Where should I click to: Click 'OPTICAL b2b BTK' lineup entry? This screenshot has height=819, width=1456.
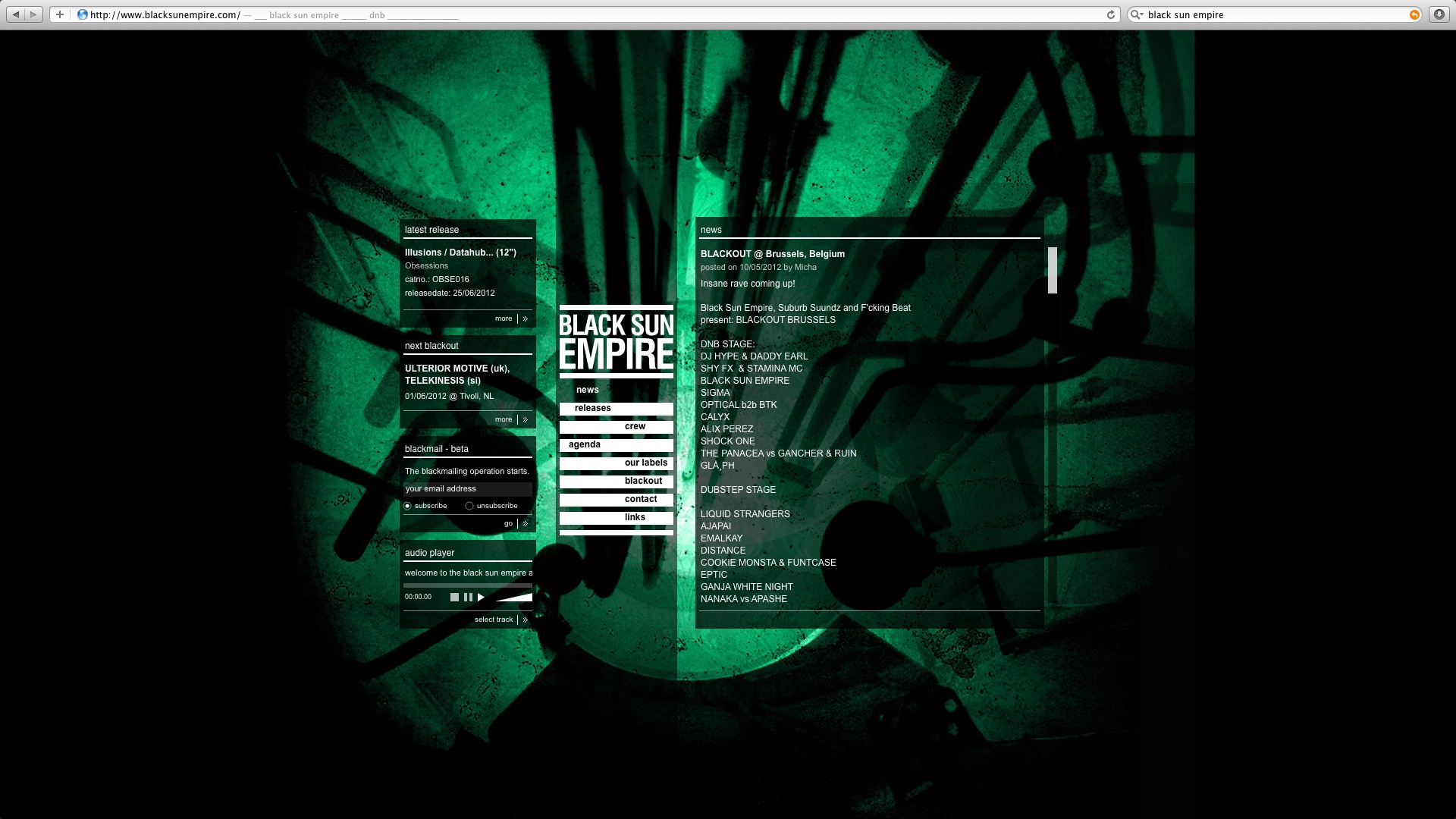pos(739,405)
